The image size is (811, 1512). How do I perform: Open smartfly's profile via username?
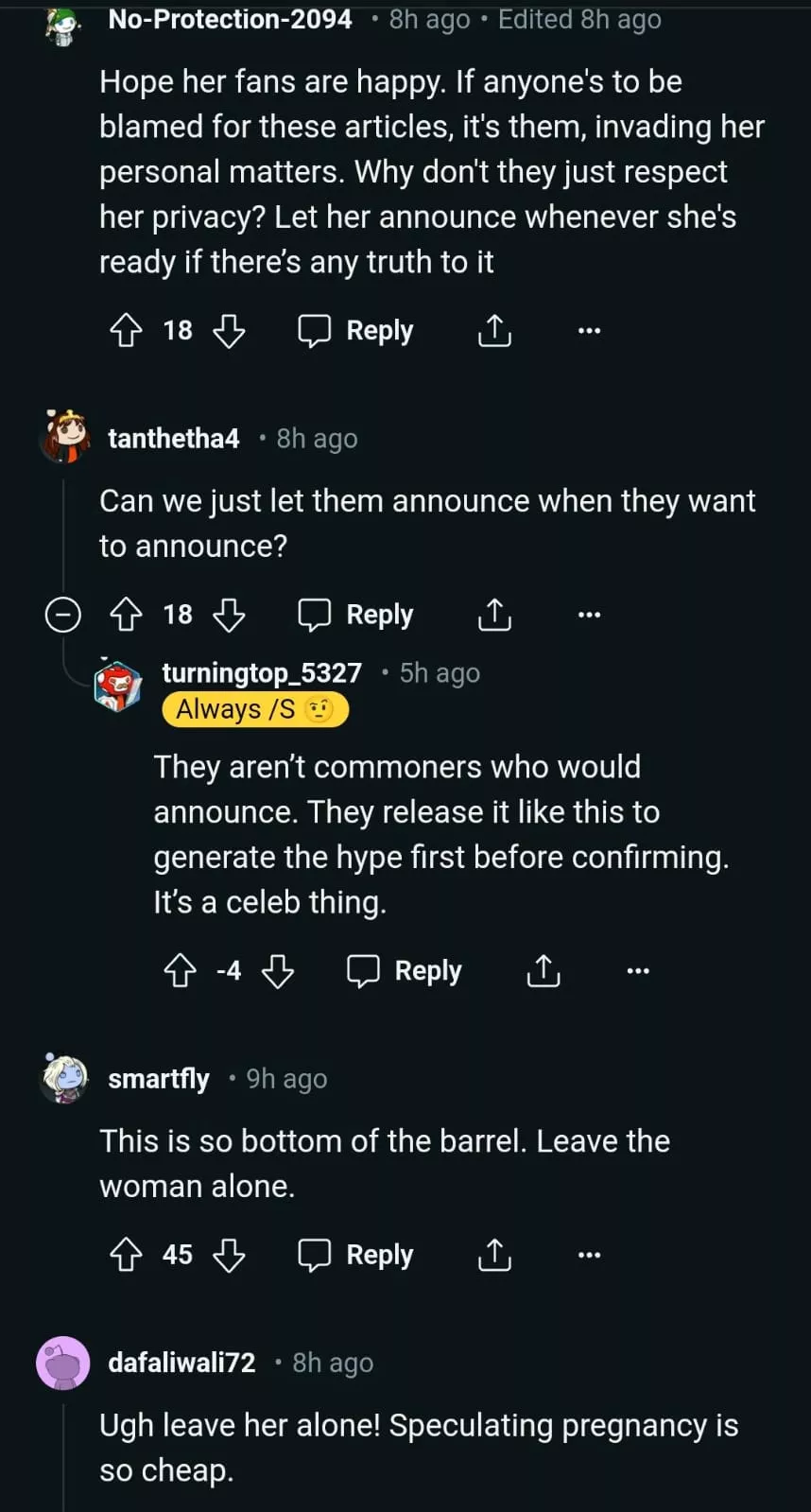click(x=159, y=1079)
